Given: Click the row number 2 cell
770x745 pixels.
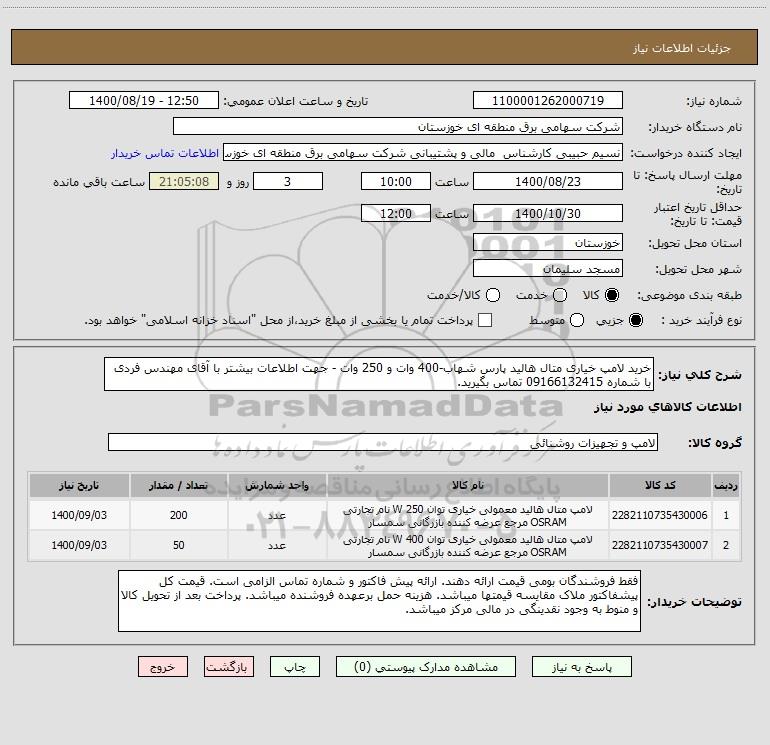Looking at the screenshot, I should [725, 545].
